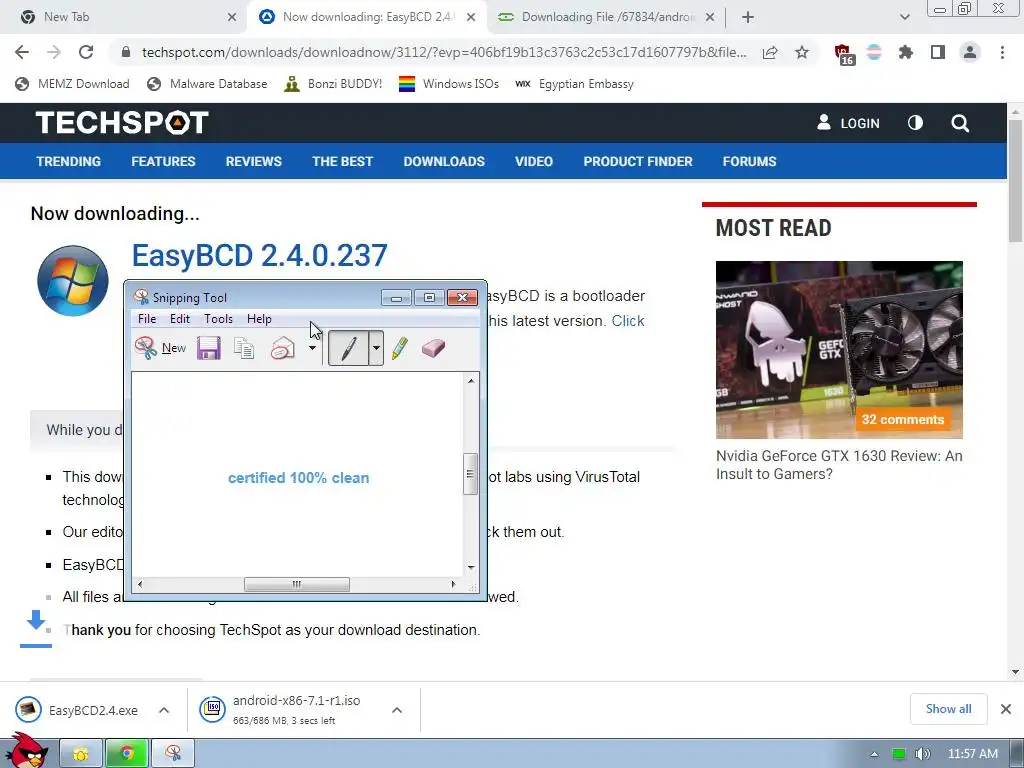Bookmark this page with star icon
The image size is (1024, 768).
[x=802, y=52]
